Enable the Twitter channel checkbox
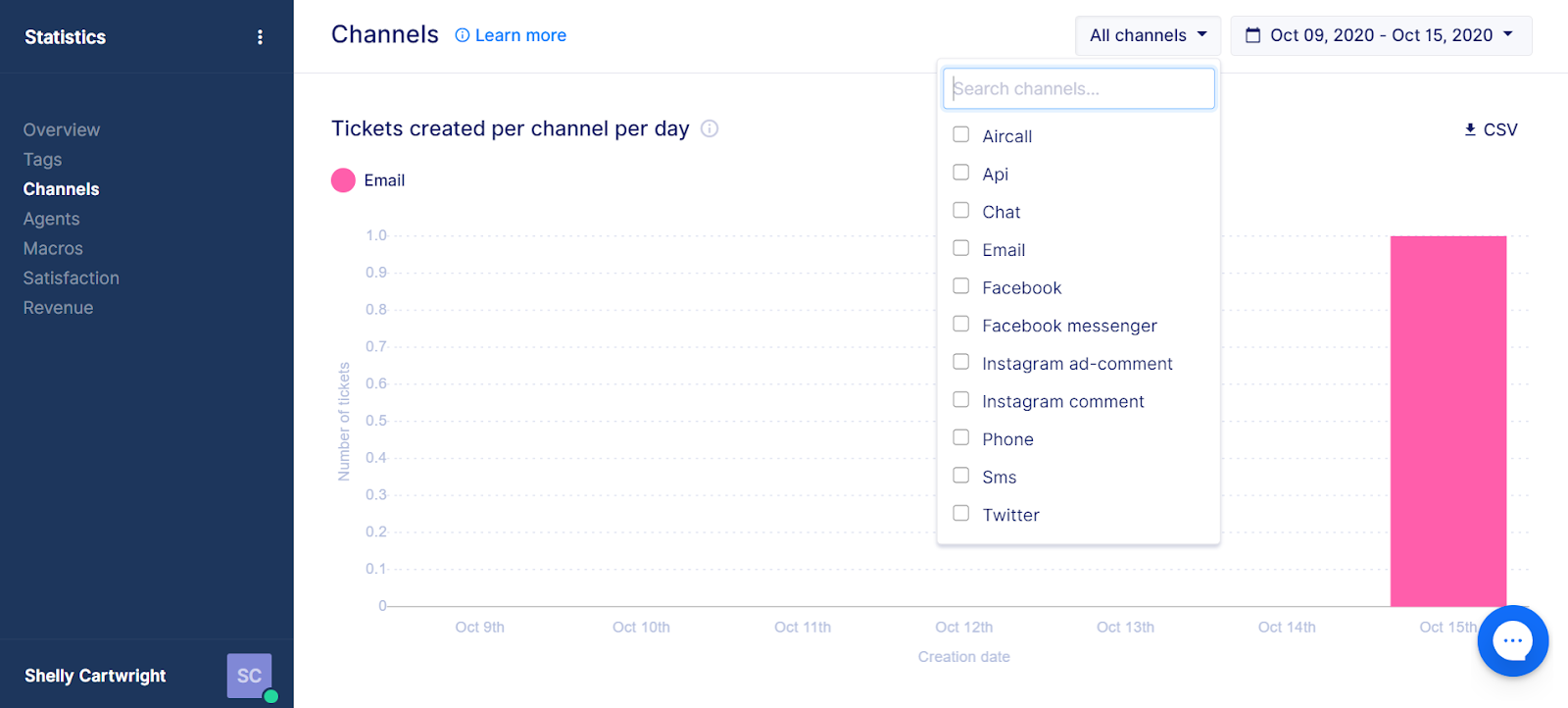 [x=961, y=513]
